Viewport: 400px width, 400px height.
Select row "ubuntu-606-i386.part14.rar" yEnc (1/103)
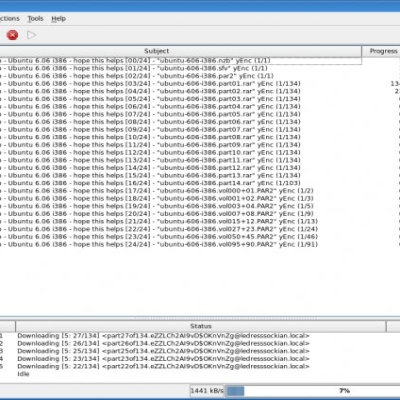point(200,183)
